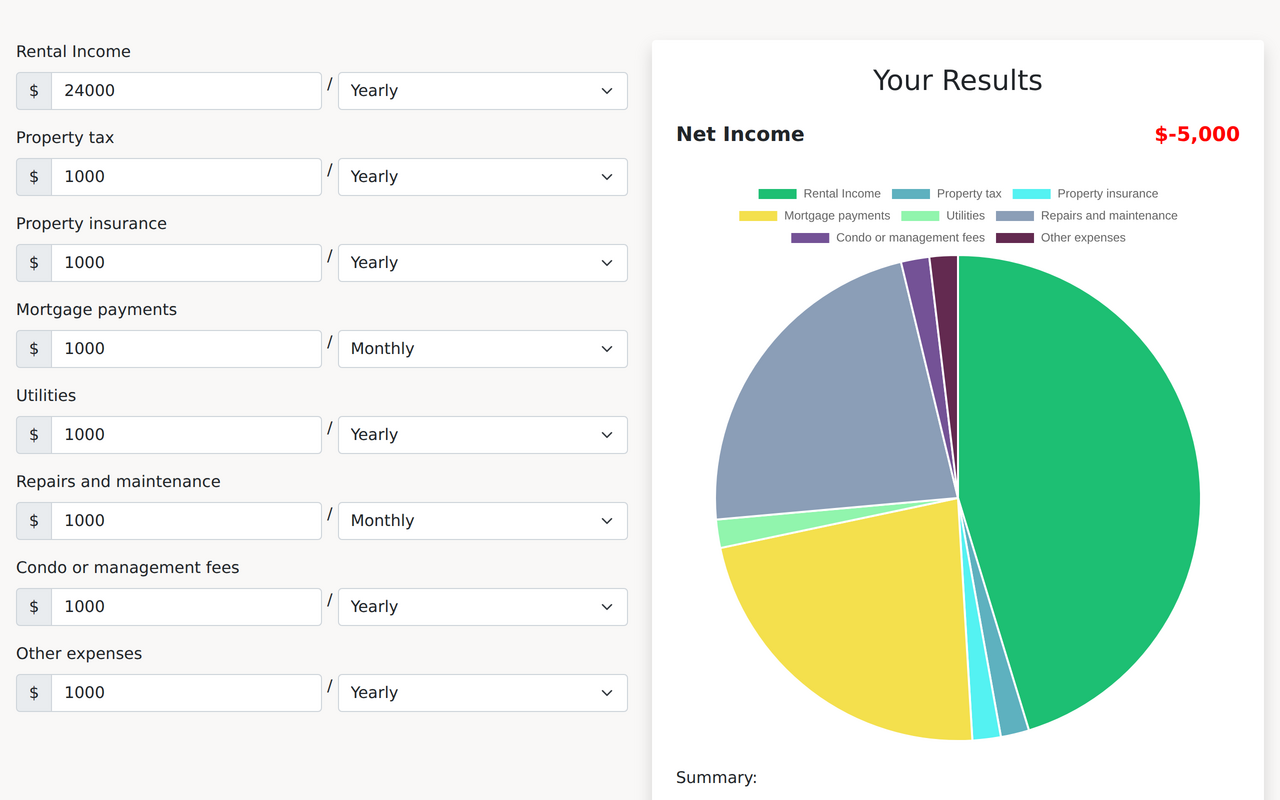Click inside the Property insurance amount box
Image resolution: width=1280 pixels, height=800 pixels.
tap(186, 262)
